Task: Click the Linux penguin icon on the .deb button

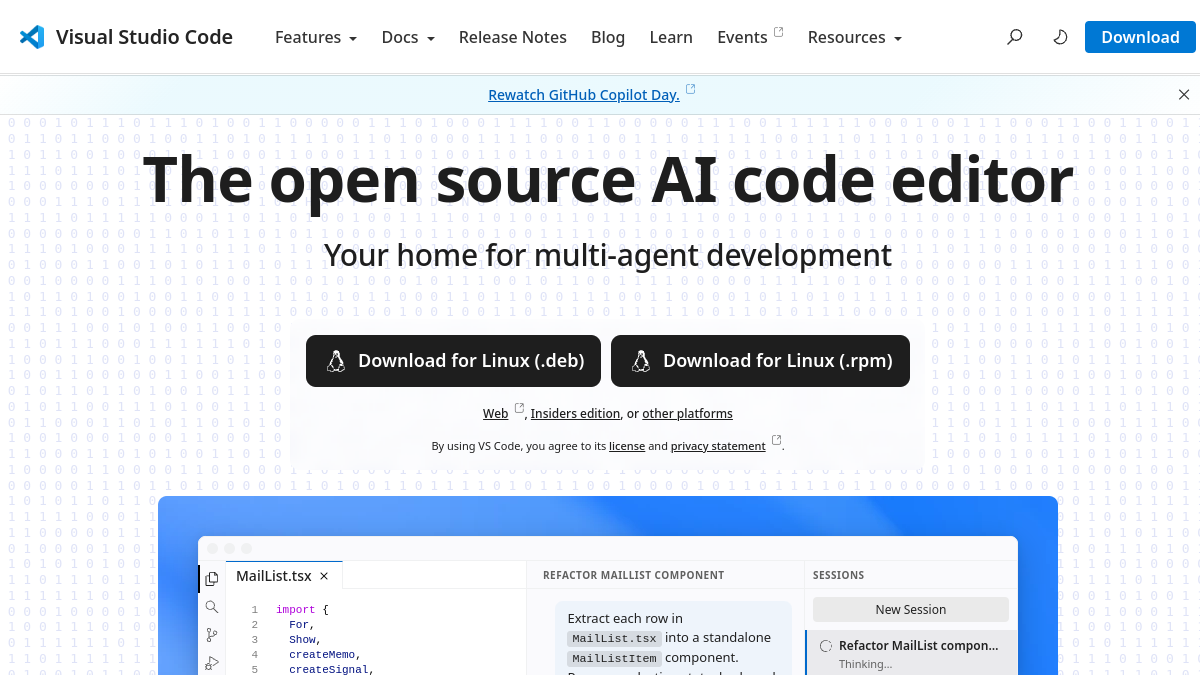Action: point(336,361)
